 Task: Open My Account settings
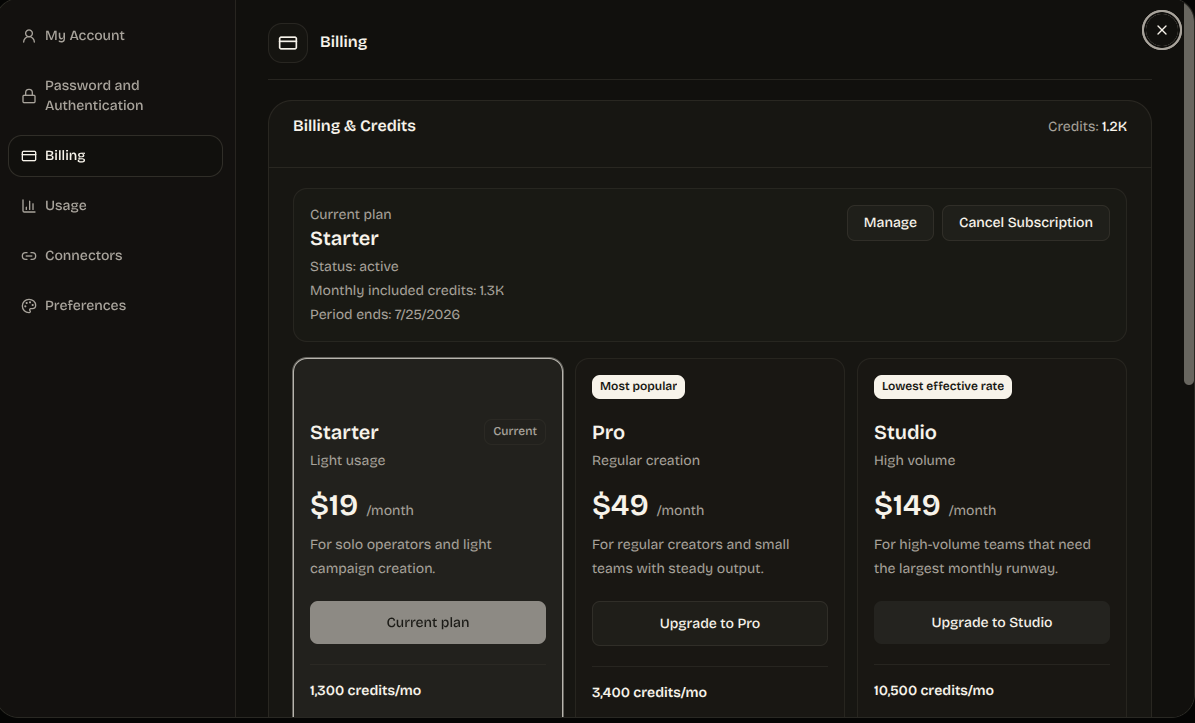click(x=115, y=36)
